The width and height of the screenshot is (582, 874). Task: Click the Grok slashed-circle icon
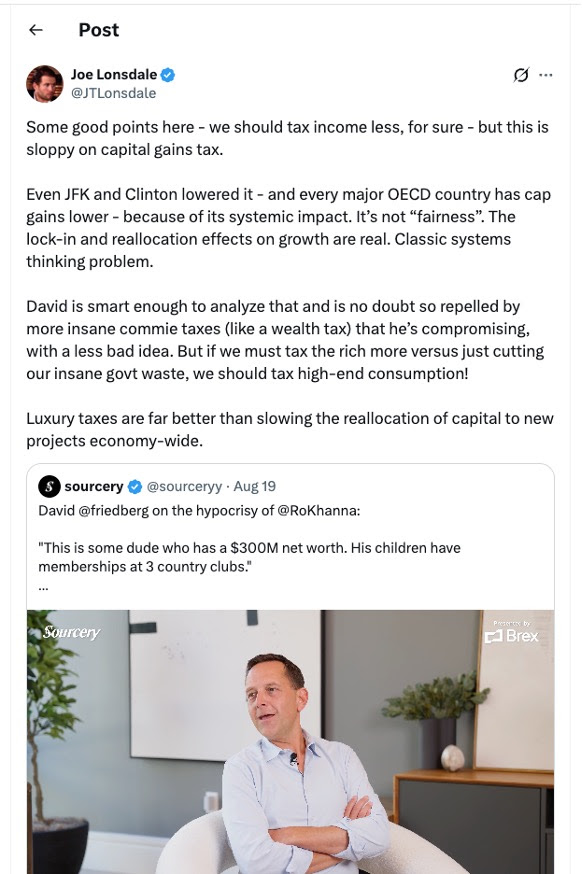[521, 75]
